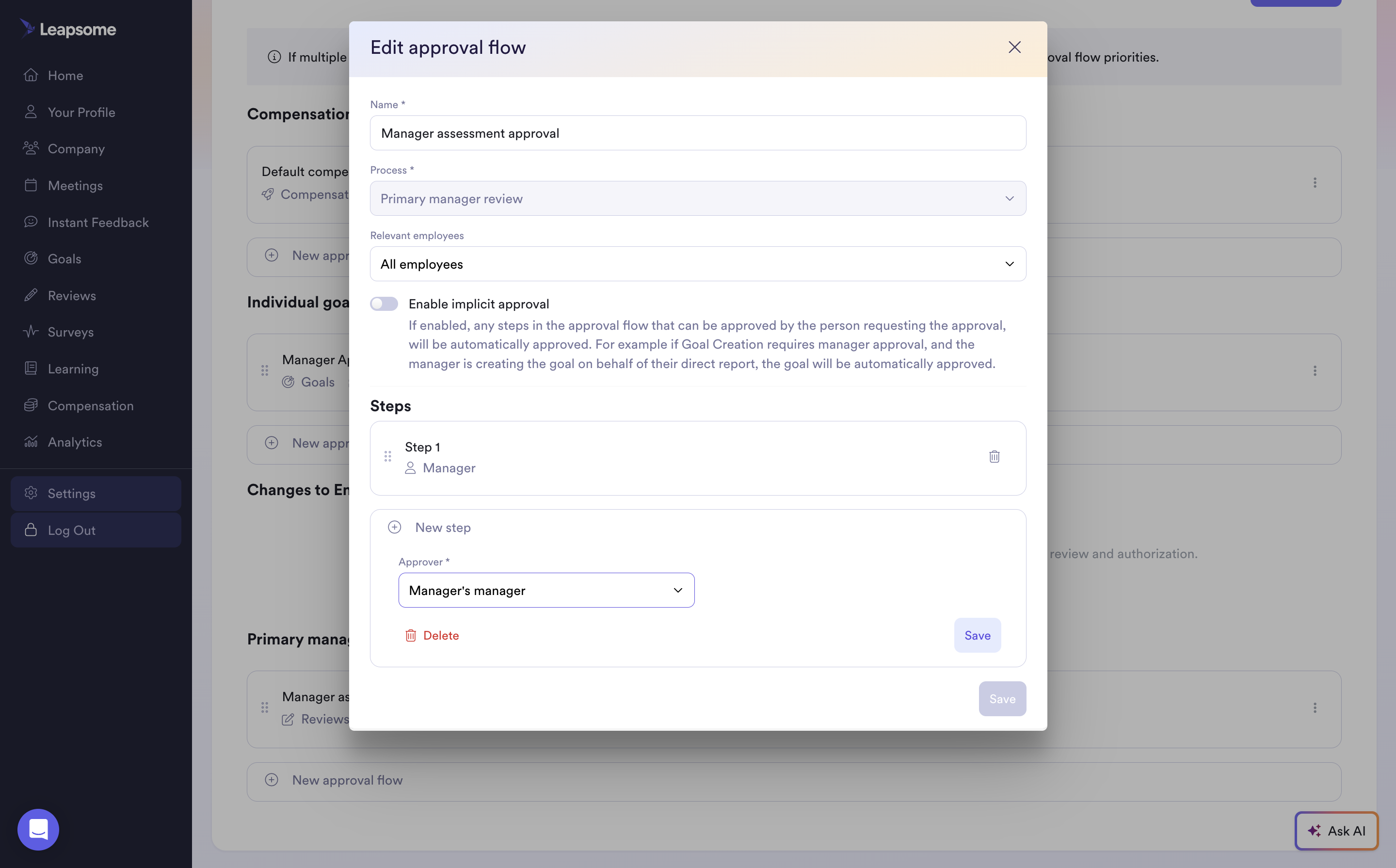The image size is (1396, 868).
Task: Click the Compensation coins icon
Action: 31,405
